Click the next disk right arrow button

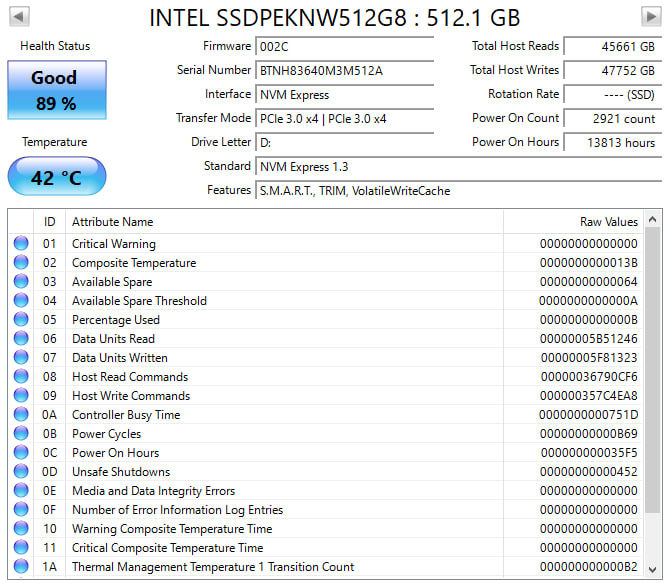(650, 17)
